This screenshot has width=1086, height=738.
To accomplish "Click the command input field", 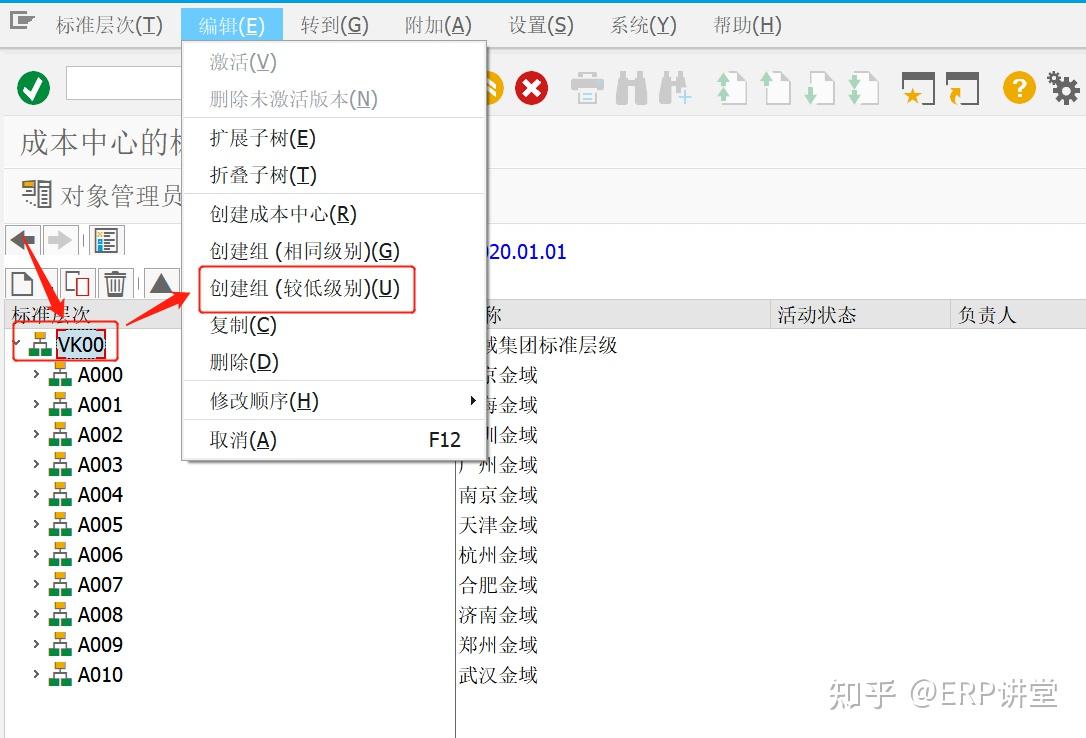I will (x=124, y=84).
